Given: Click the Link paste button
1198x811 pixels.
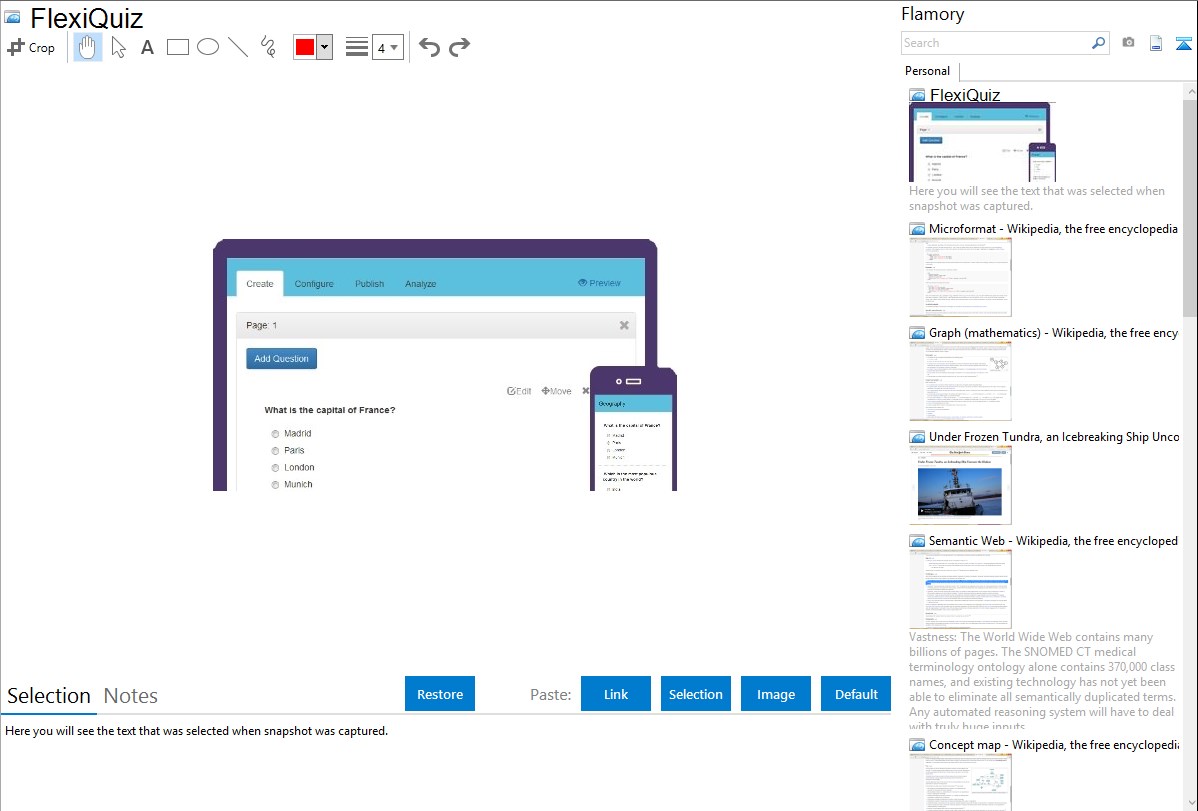Looking at the screenshot, I should click(x=616, y=694).
